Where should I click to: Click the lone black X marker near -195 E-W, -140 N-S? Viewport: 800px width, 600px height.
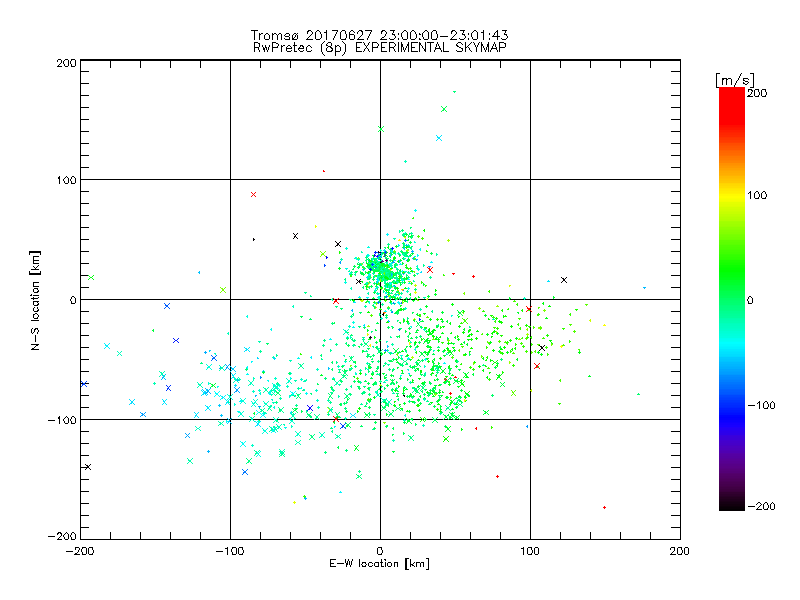pos(88,467)
